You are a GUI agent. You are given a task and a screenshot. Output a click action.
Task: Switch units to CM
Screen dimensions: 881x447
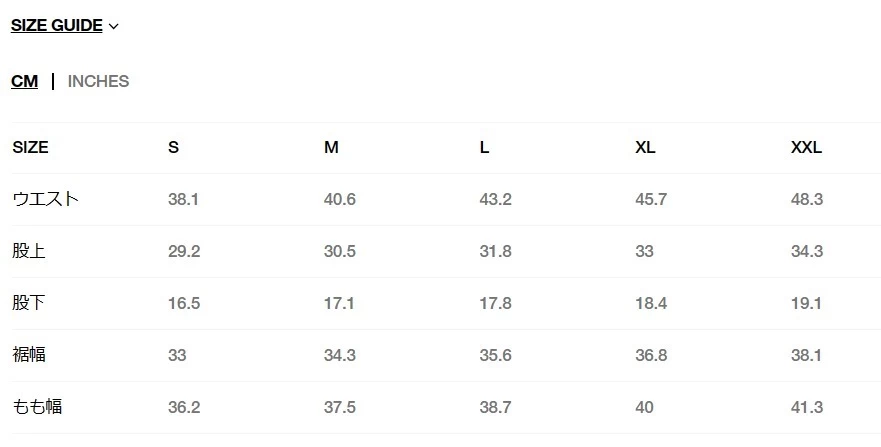(24, 82)
